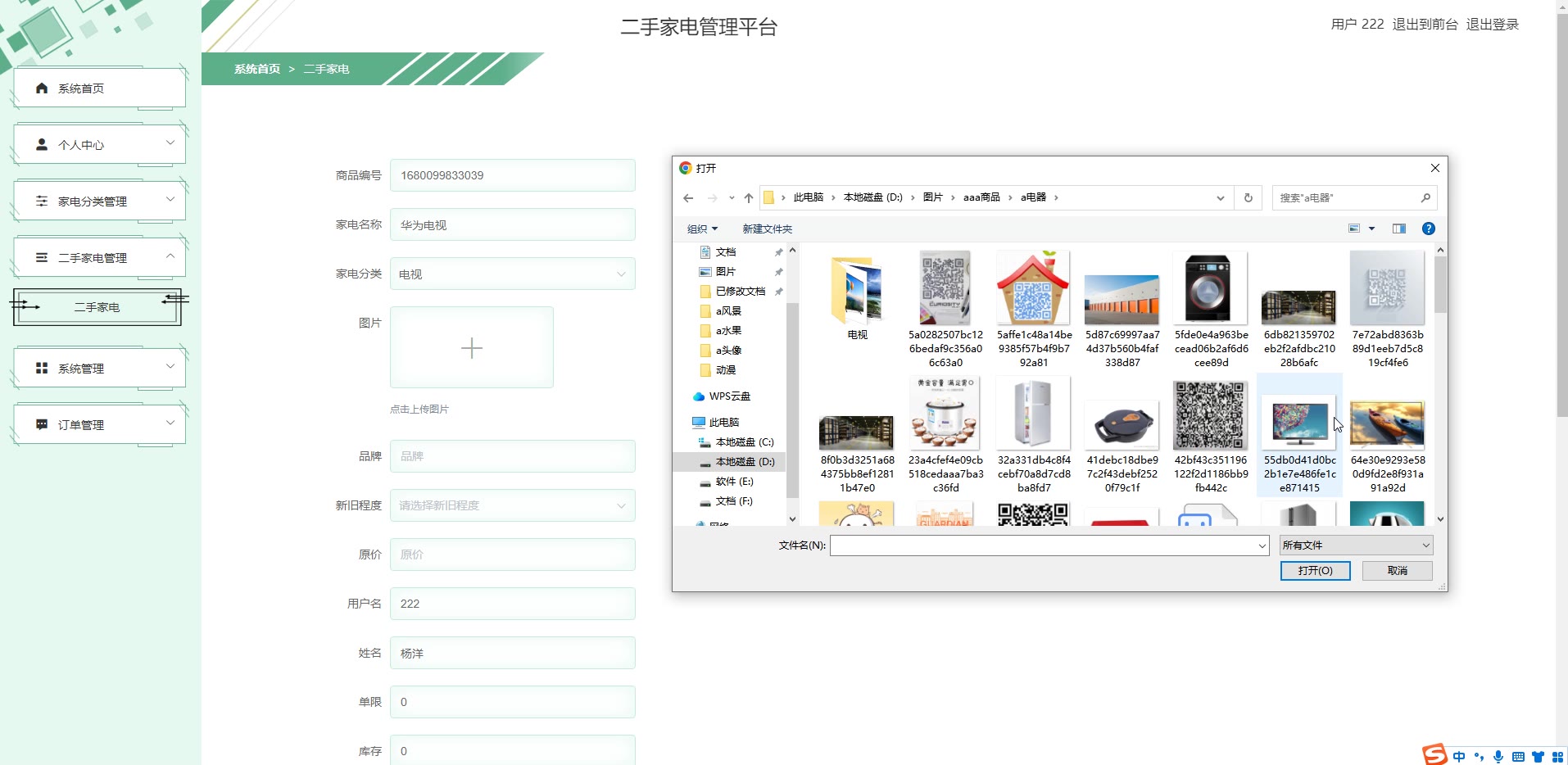Select 系统首页 in the sidebar

(99, 88)
